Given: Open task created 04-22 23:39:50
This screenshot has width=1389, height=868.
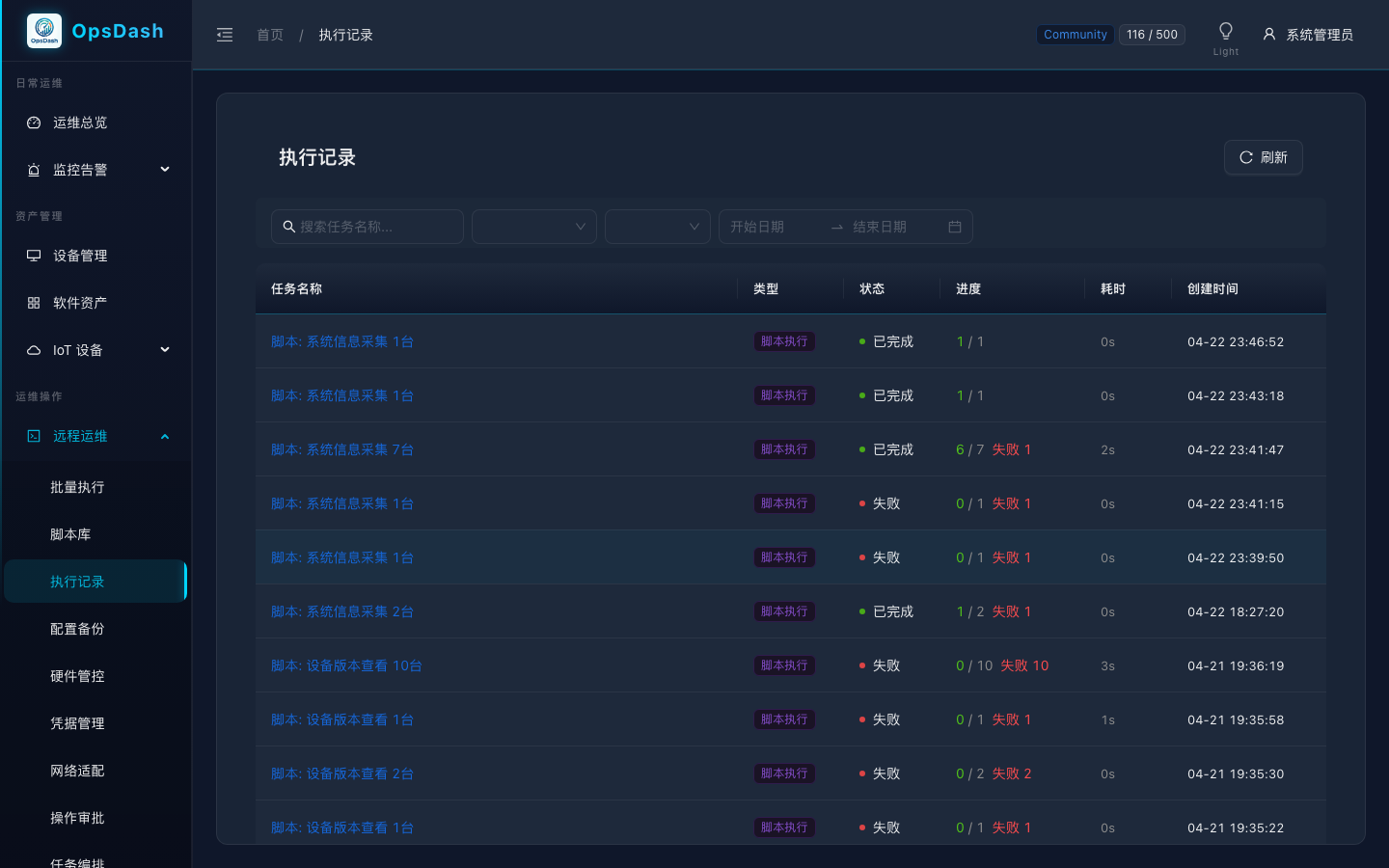Looking at the screenshot, I should (342, 557).
